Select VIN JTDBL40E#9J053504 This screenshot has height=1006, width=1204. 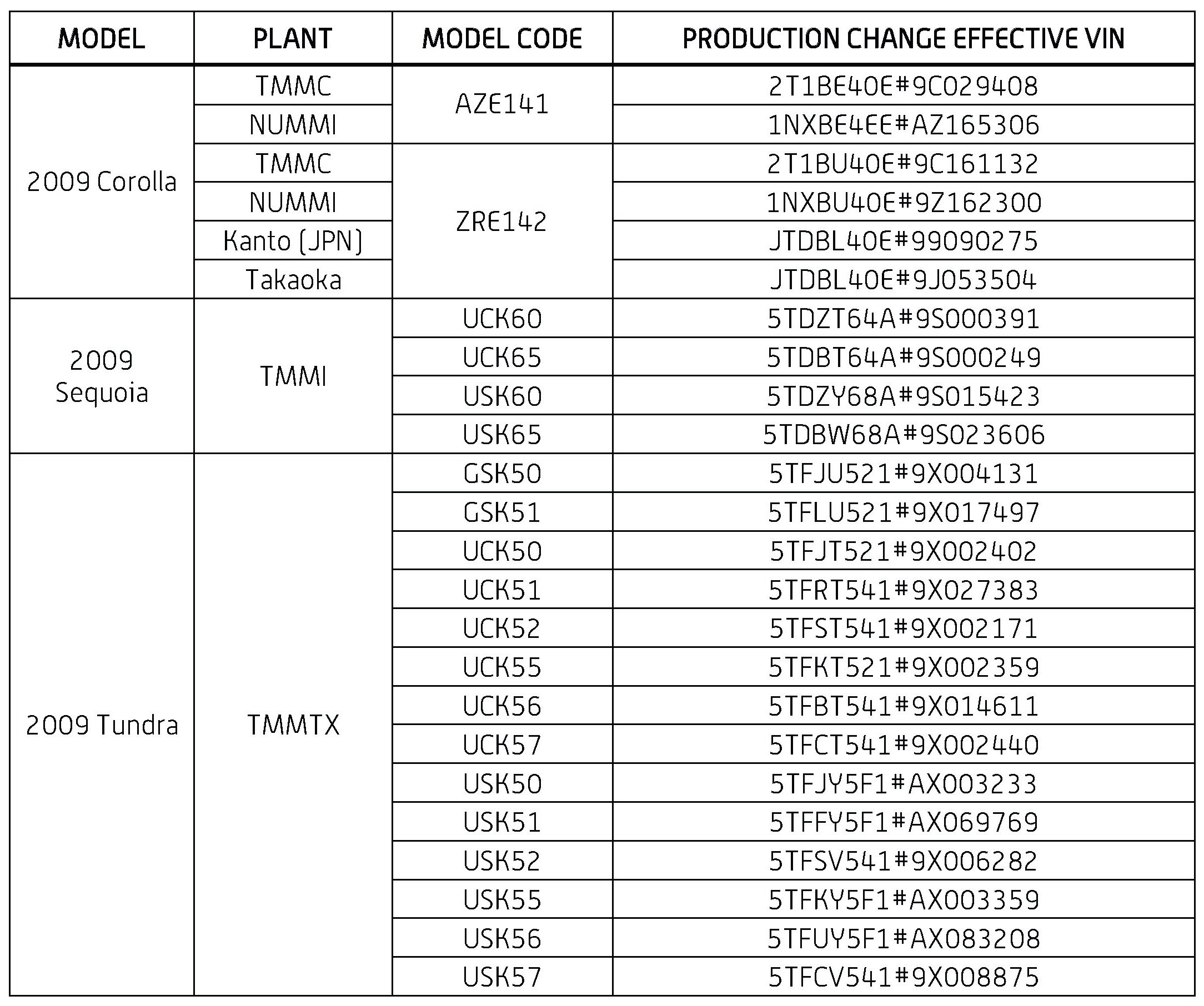903,280
